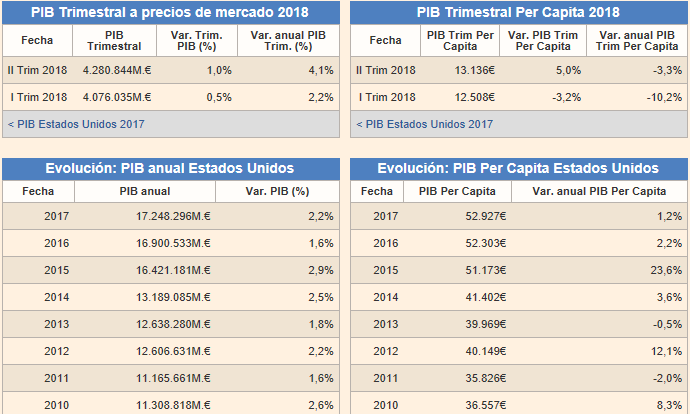Screen dimensions: 690x414
Task: Open the PIB Estados Unidos 2017 link under the Per Capita table
Action: point(424,124)
